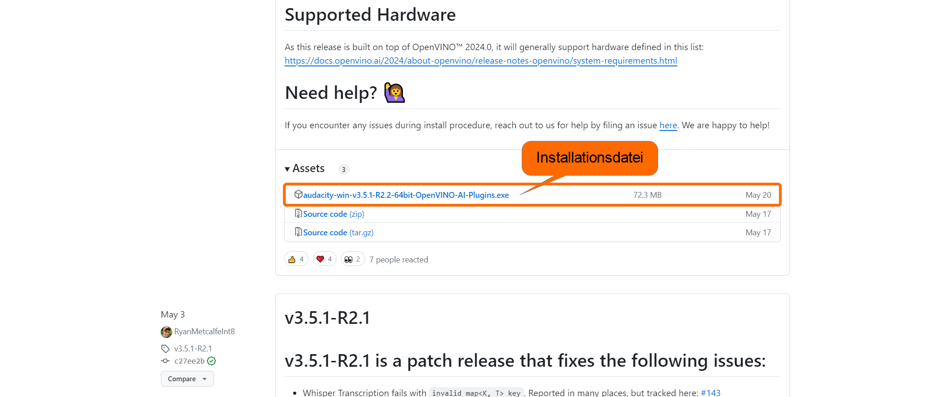This screenshot has width=949, height=397.
Task: Open the Compare dropdown
Action: (187, 379)
